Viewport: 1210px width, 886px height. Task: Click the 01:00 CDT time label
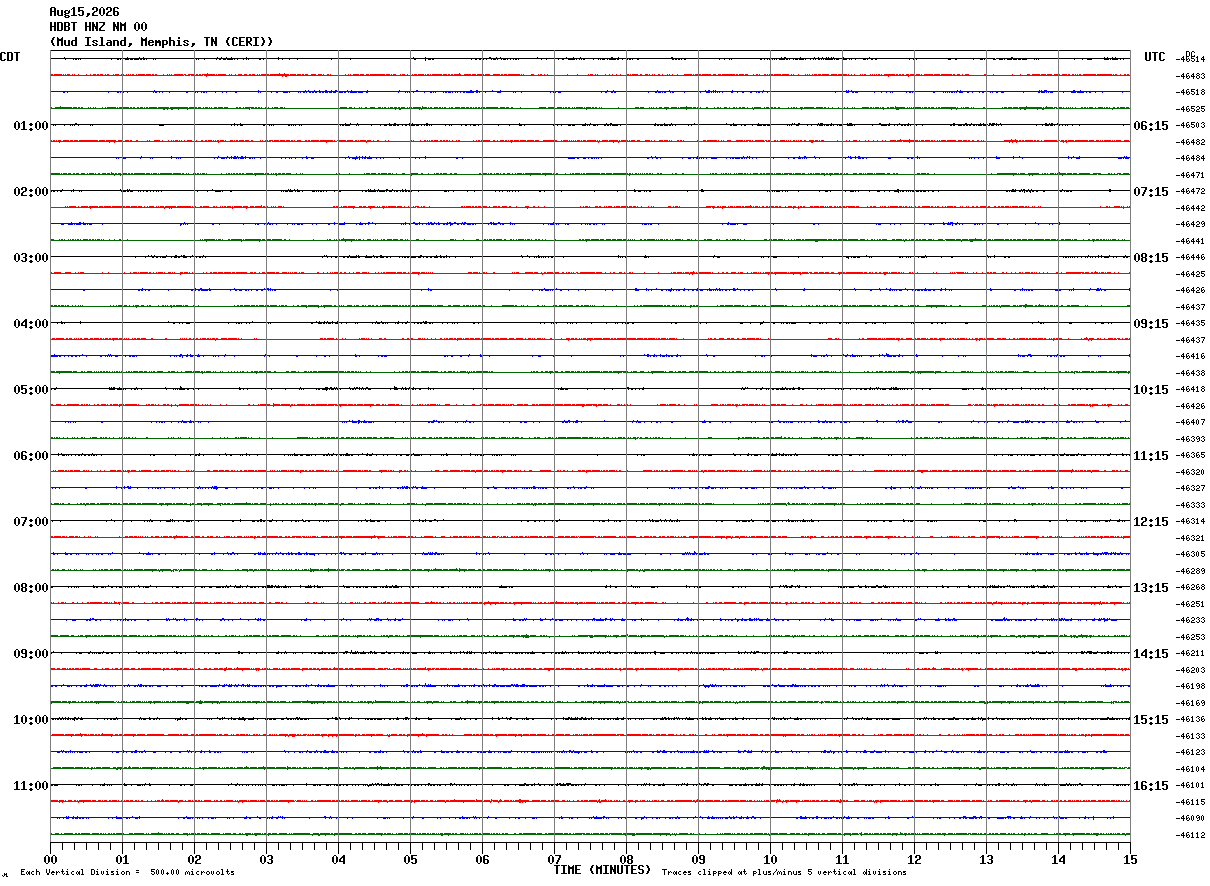point(31,126)
